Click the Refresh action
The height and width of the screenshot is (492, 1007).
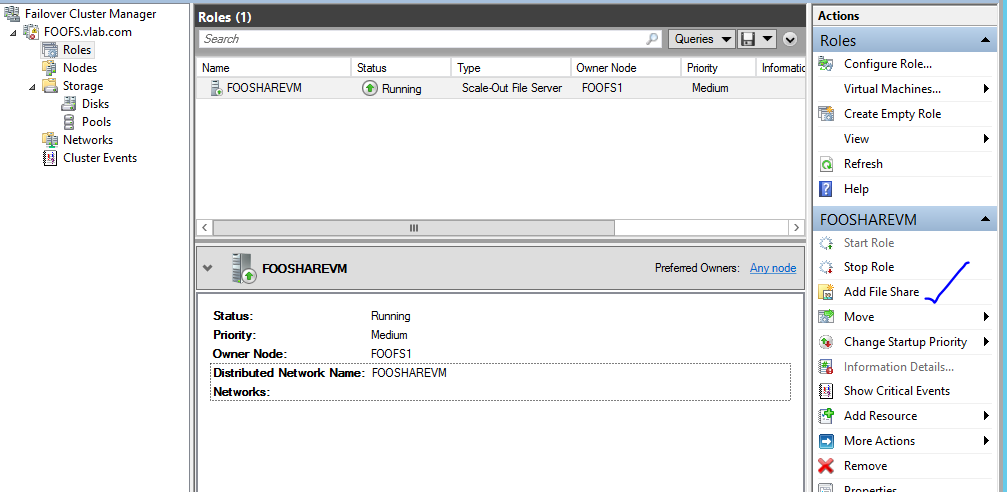coord(863,164)
